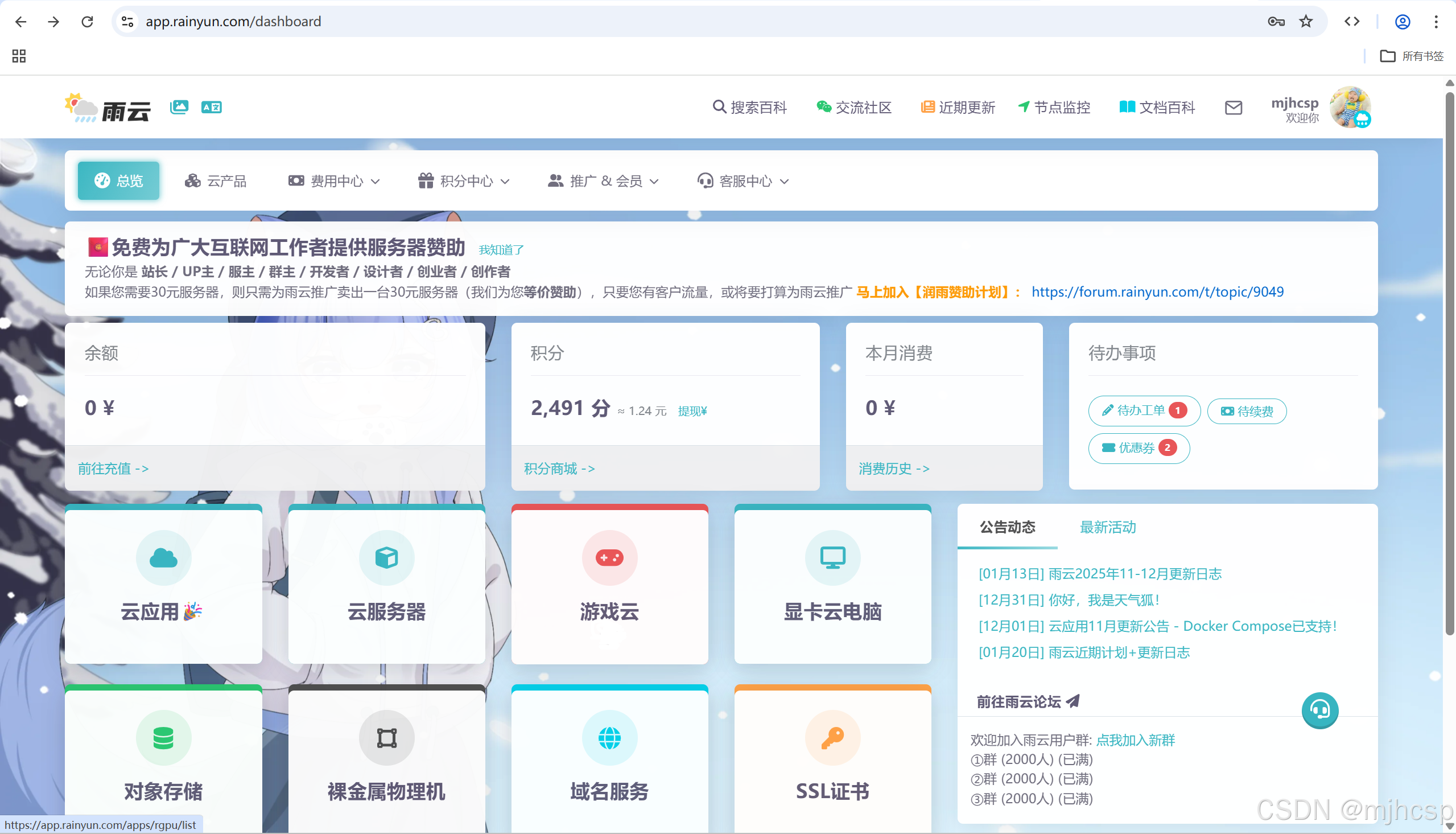Click the game cloud gamepad icon
Viewport: 1456px width, 834px height.
coord(609,557)
